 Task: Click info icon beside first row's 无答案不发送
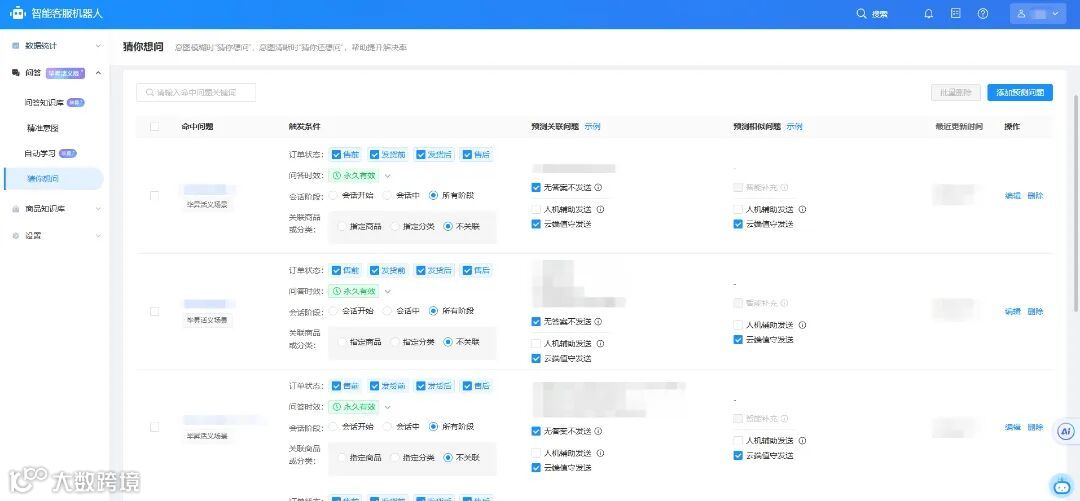(x=599, y=187)
